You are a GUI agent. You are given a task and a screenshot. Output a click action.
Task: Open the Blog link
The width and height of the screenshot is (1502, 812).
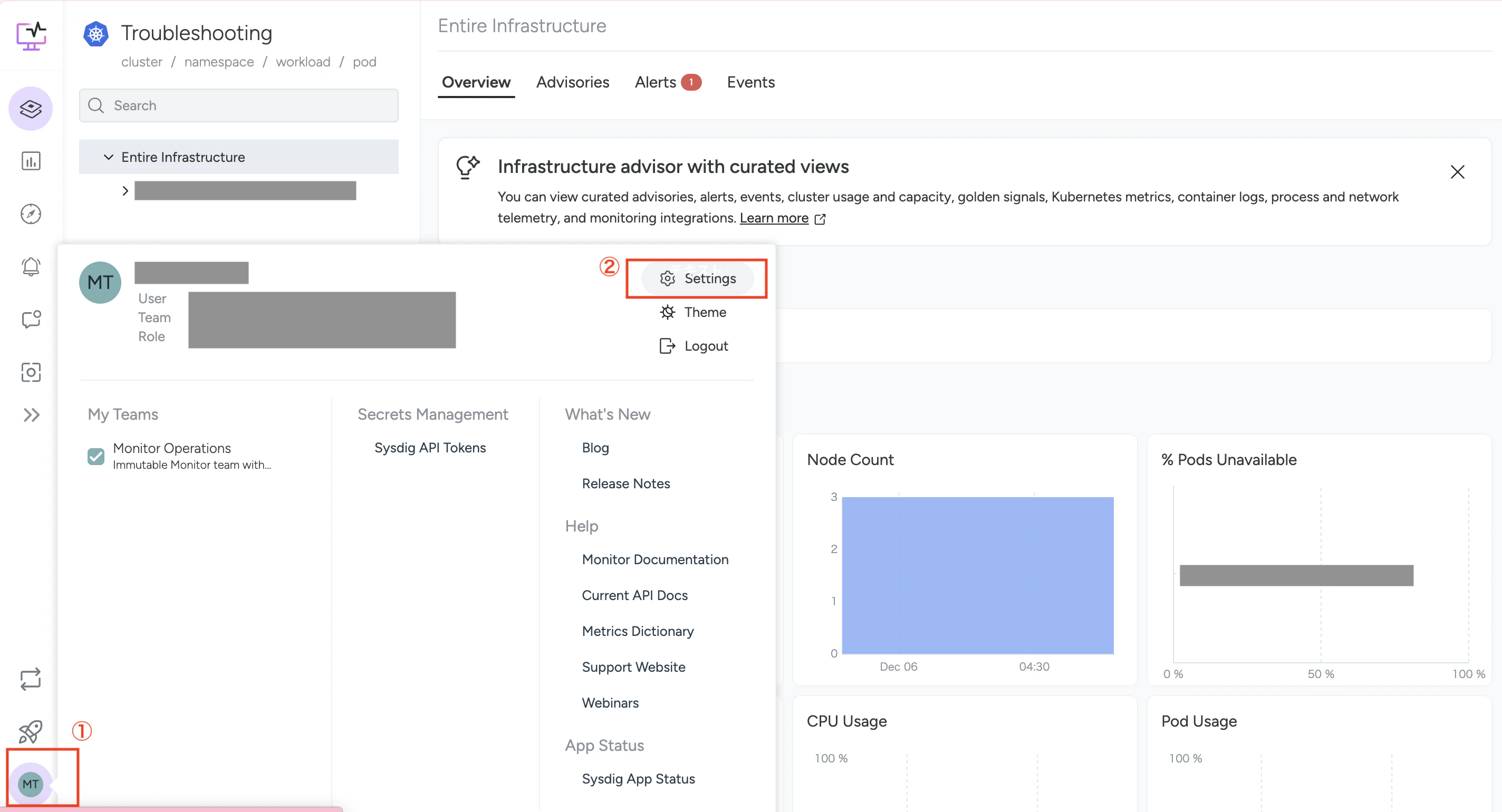[x=595, y=448]
